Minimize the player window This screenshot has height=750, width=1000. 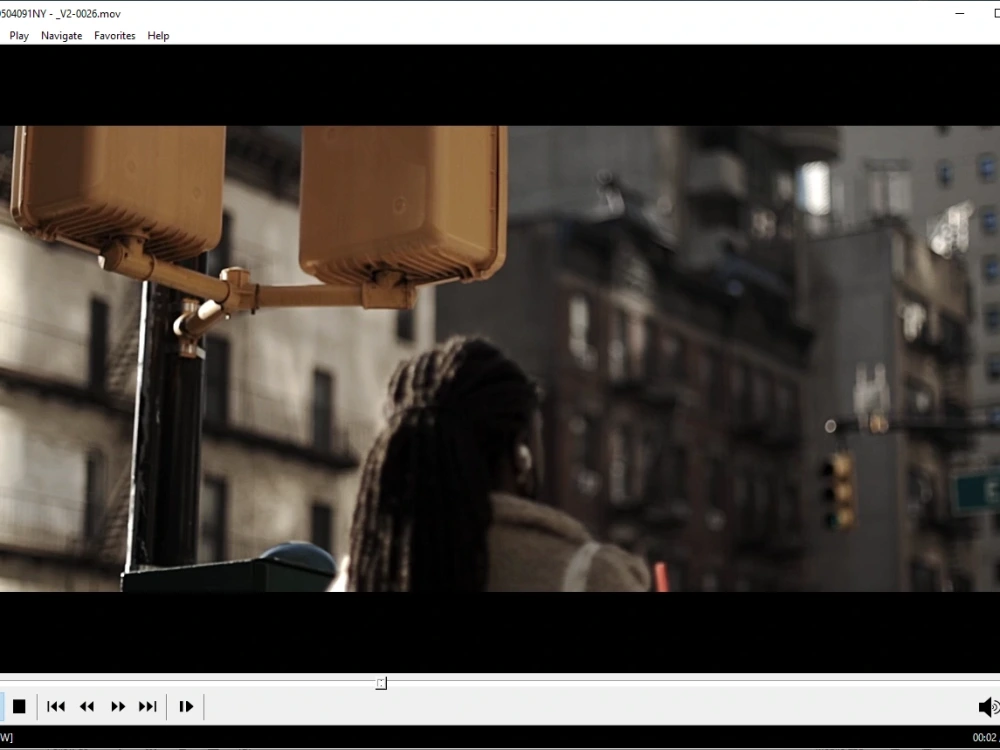960,13
